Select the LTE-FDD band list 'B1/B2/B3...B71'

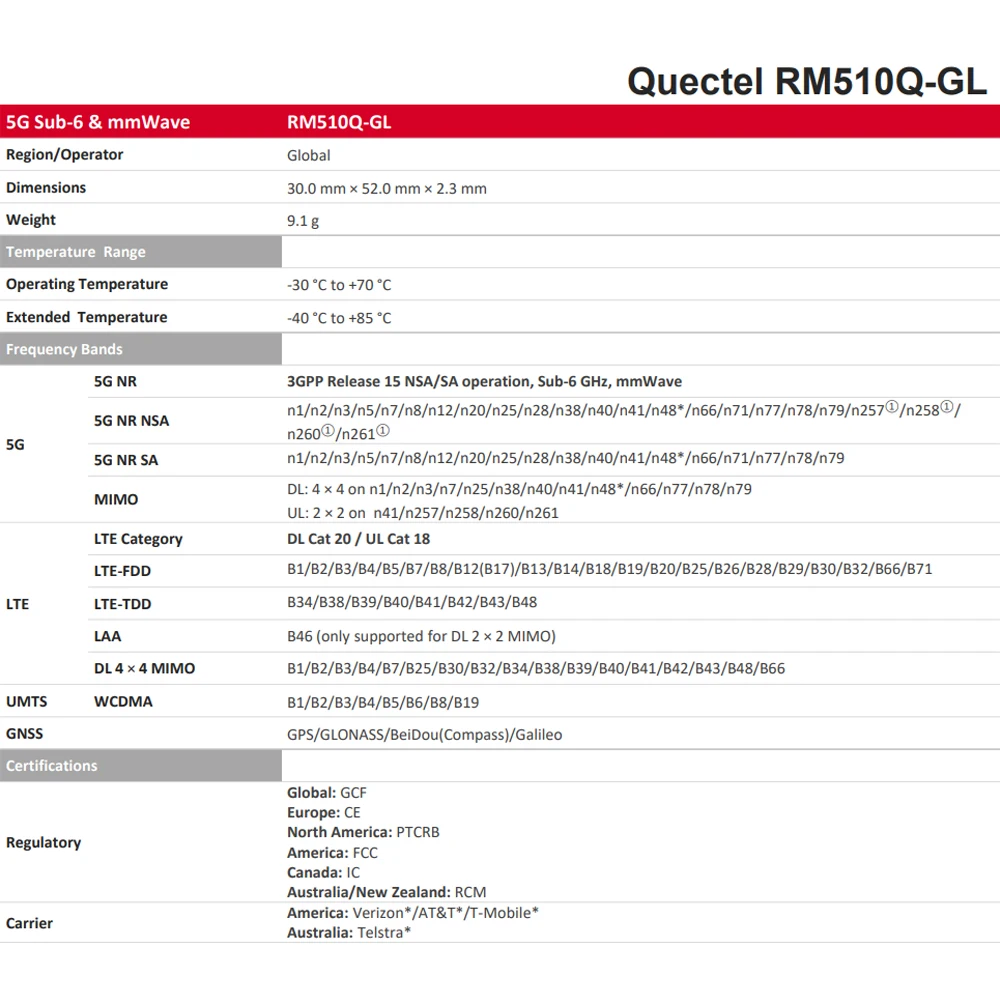[x=610, y=569]
